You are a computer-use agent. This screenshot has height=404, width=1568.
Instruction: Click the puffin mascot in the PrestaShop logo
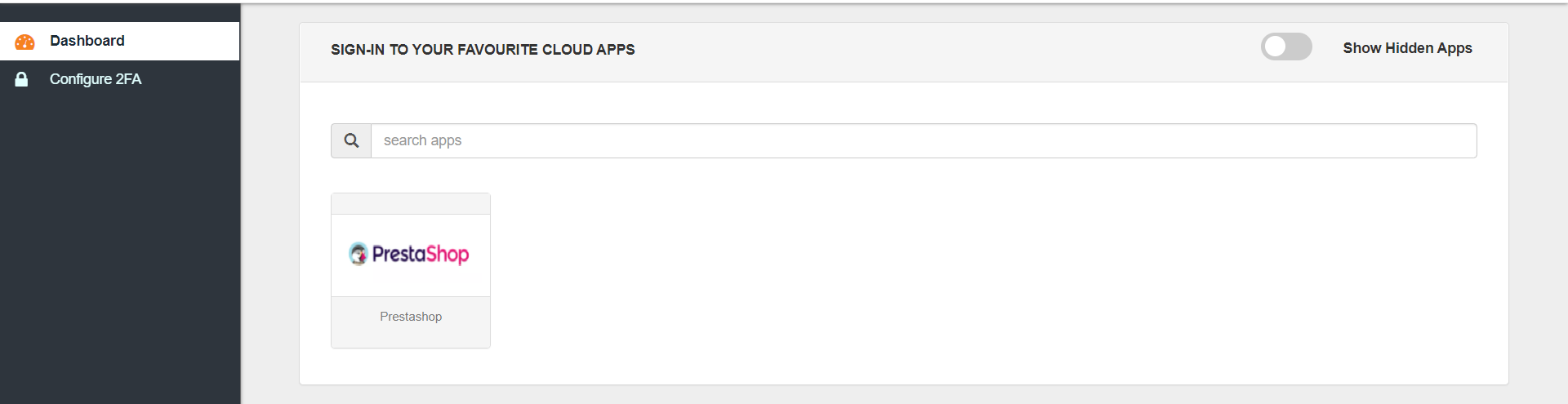pyautogui.click(x=359, y=254)
